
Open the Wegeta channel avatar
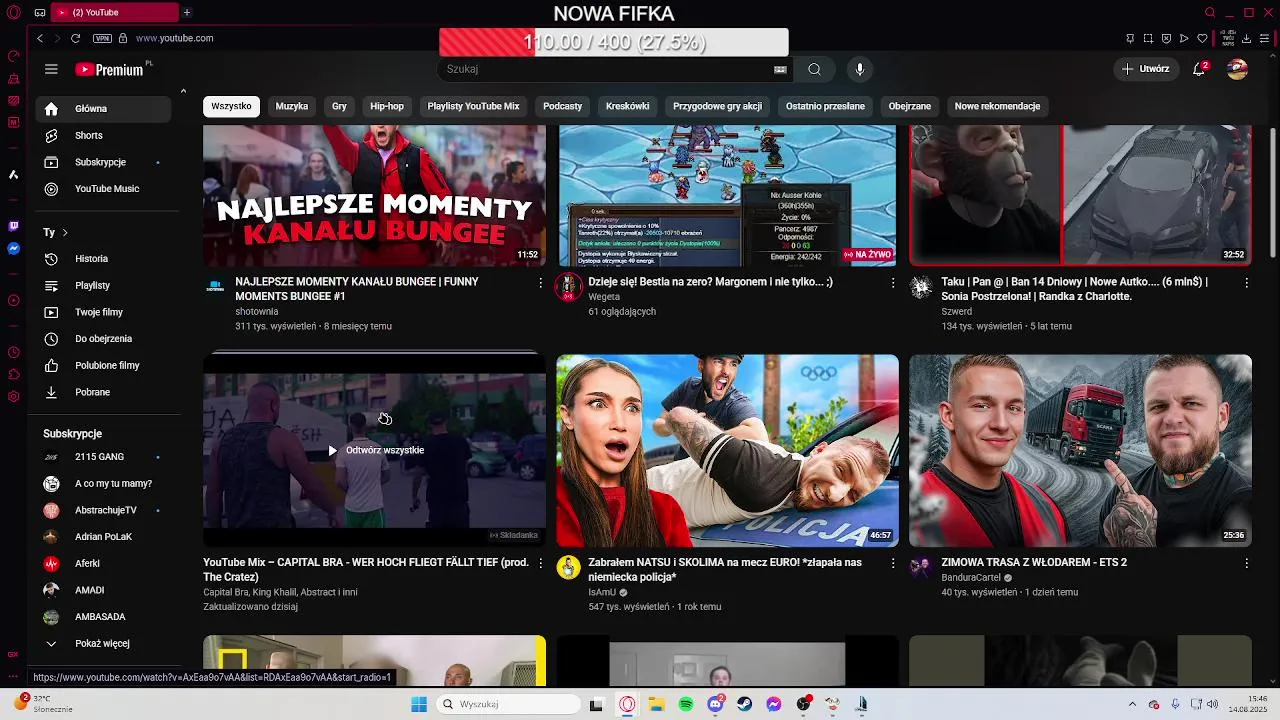[x=568, y=287]
